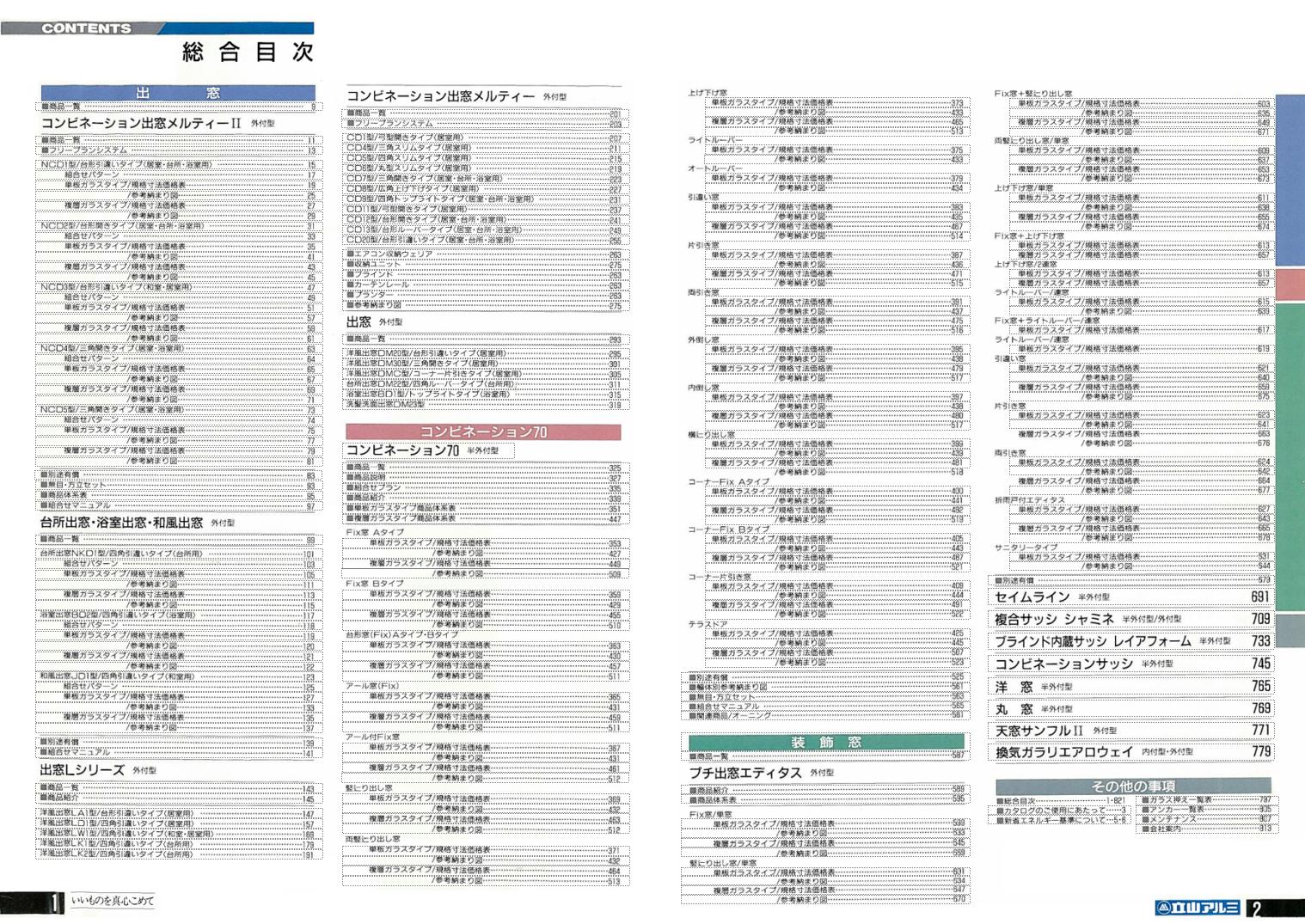Open 台所出窓・浴室出窓・和風出窓 heading
1305x924 pixels.
121,523
